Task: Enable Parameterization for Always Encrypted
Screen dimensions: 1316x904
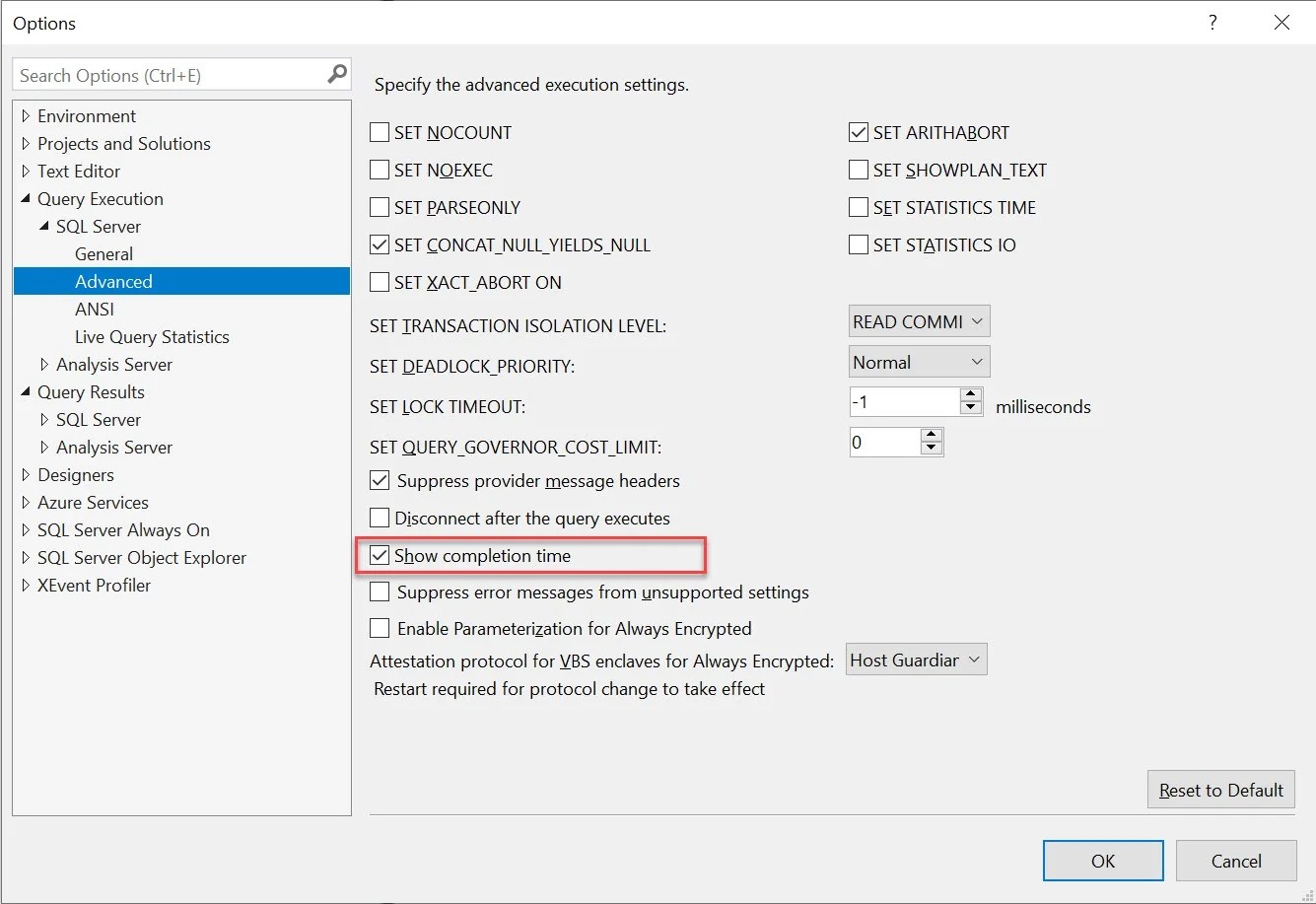Action: tap(380, 628)
